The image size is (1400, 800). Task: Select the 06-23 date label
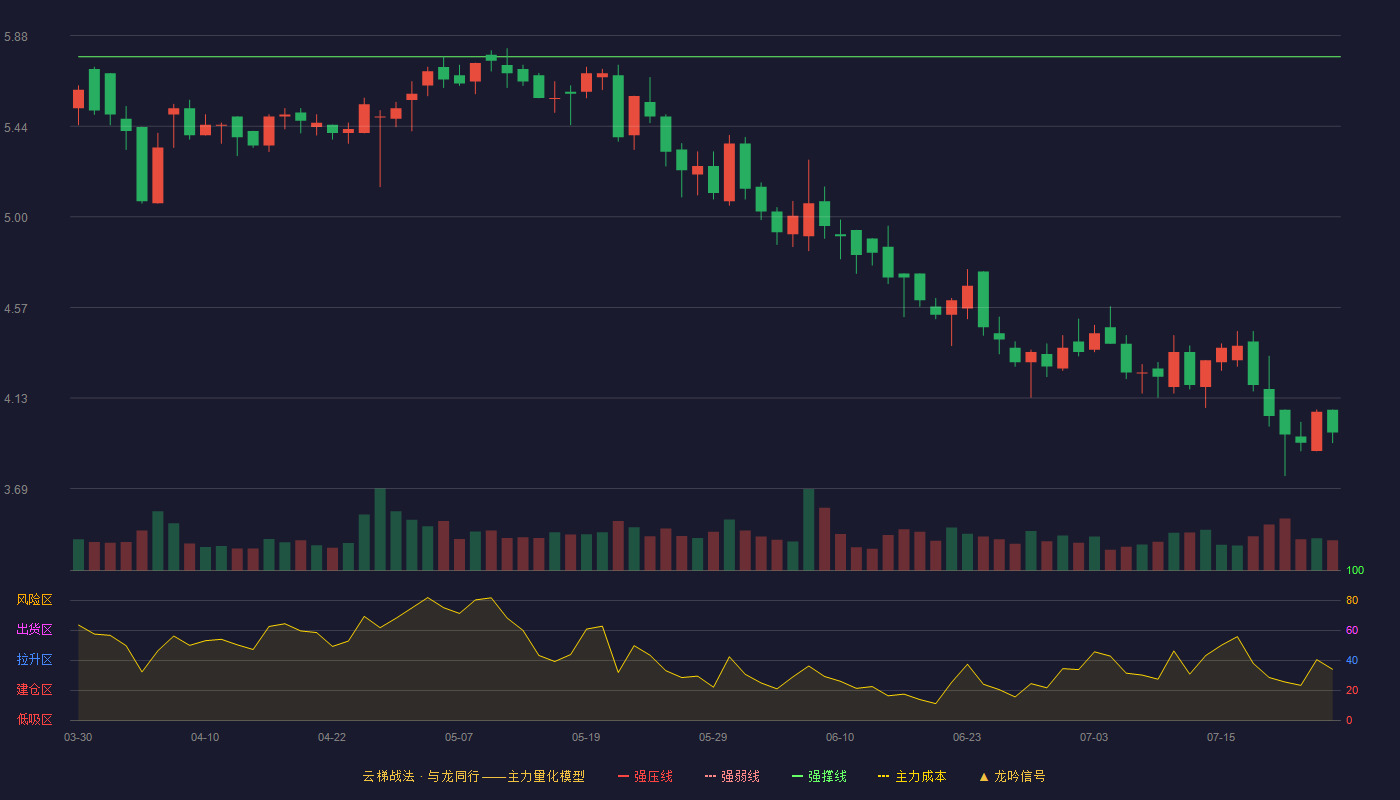967,737
